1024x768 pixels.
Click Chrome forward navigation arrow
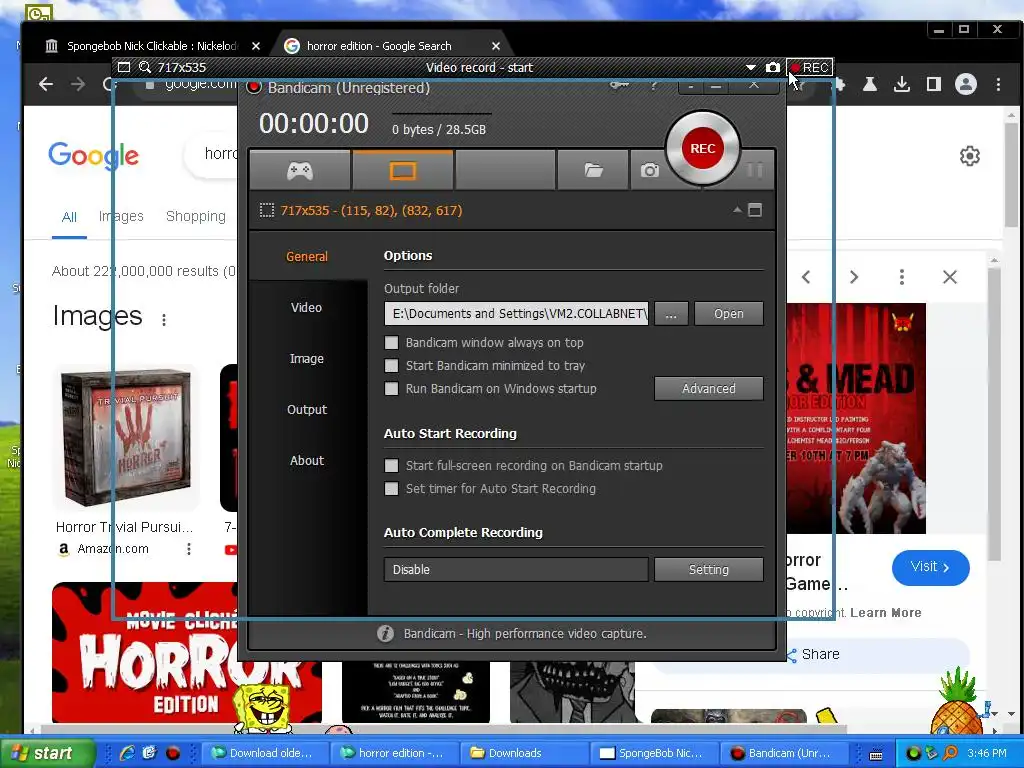pyautogui.click(x=78, y=84)
